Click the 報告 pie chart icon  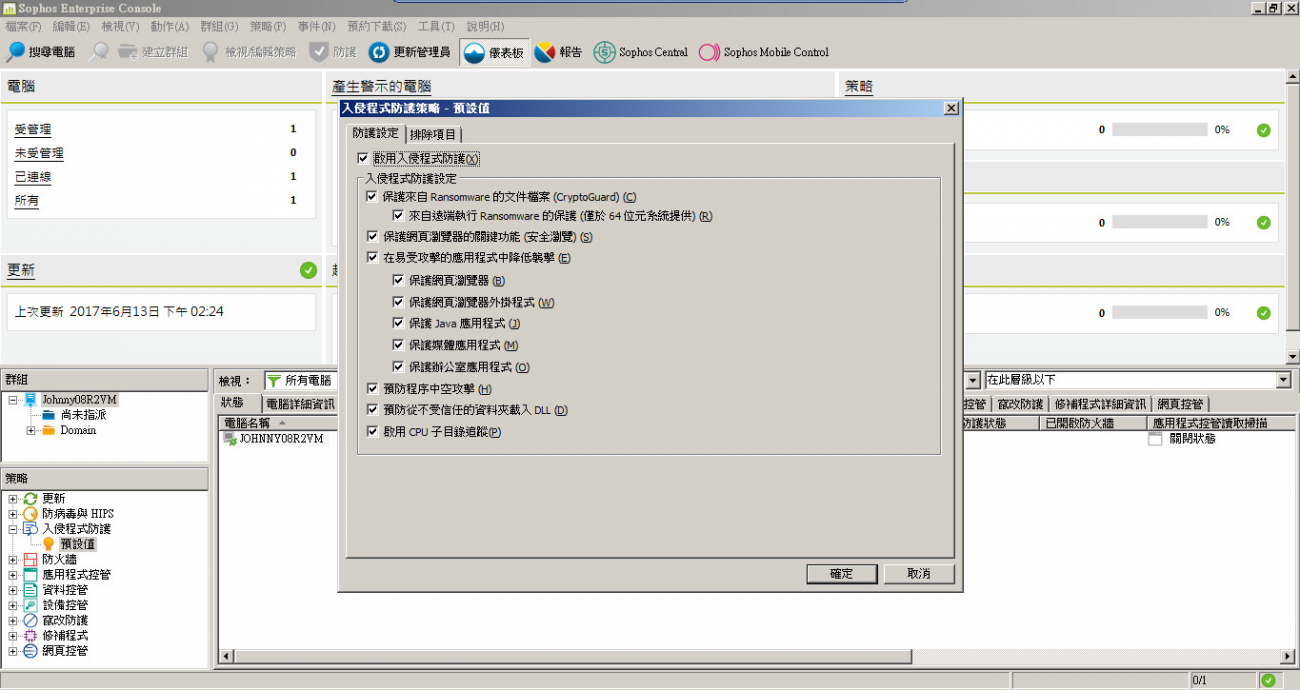tap(544, 52)
